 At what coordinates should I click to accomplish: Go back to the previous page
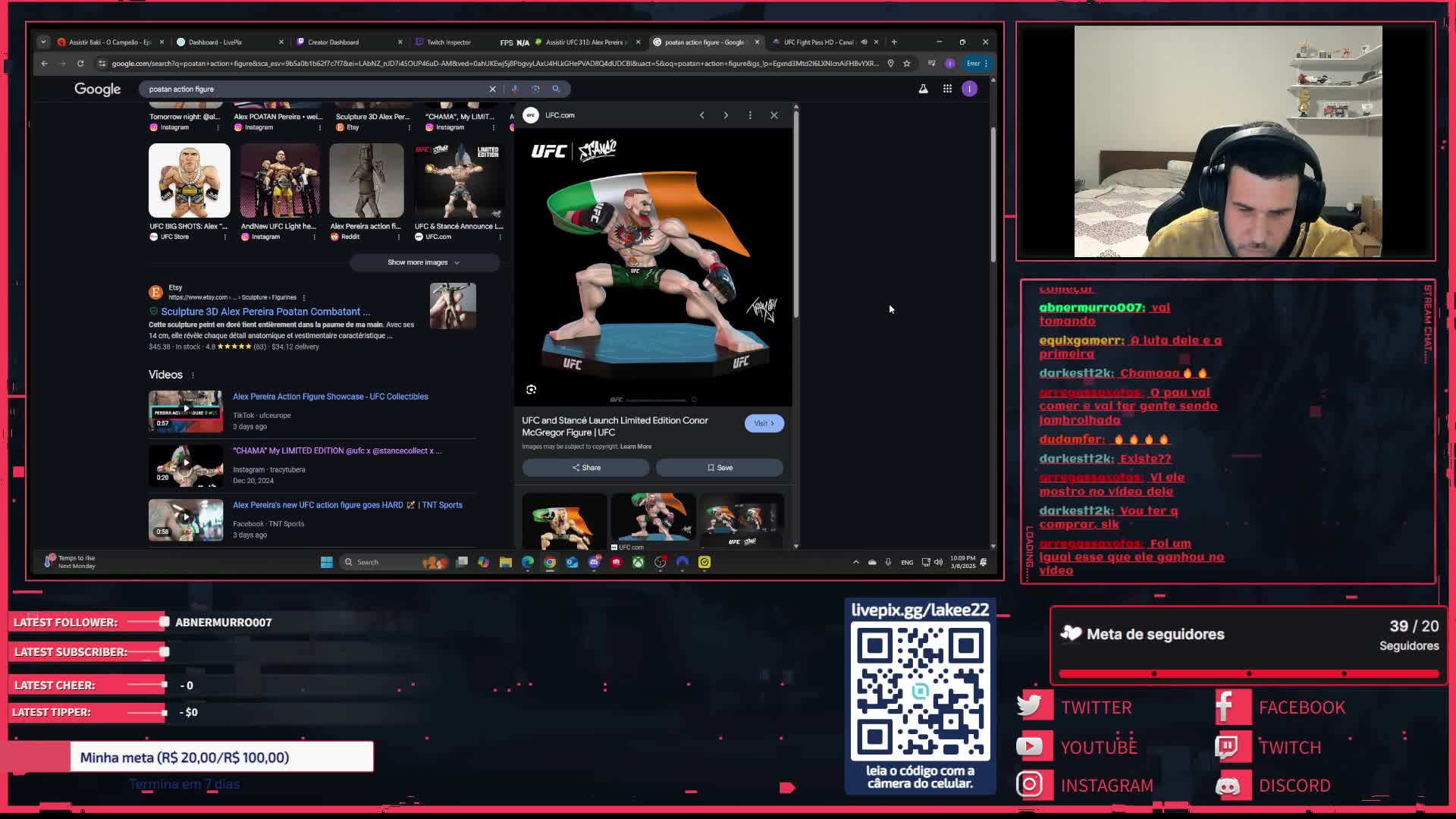click(44, 64)
